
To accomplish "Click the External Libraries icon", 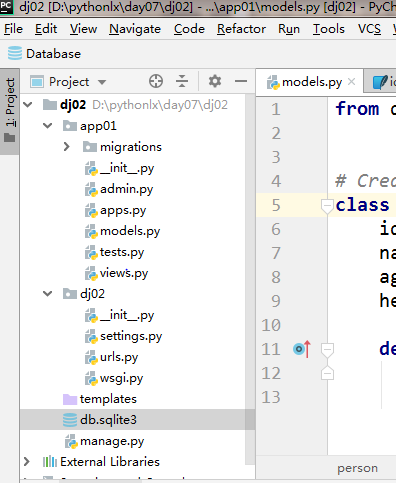I will click(x=50, y=462).
